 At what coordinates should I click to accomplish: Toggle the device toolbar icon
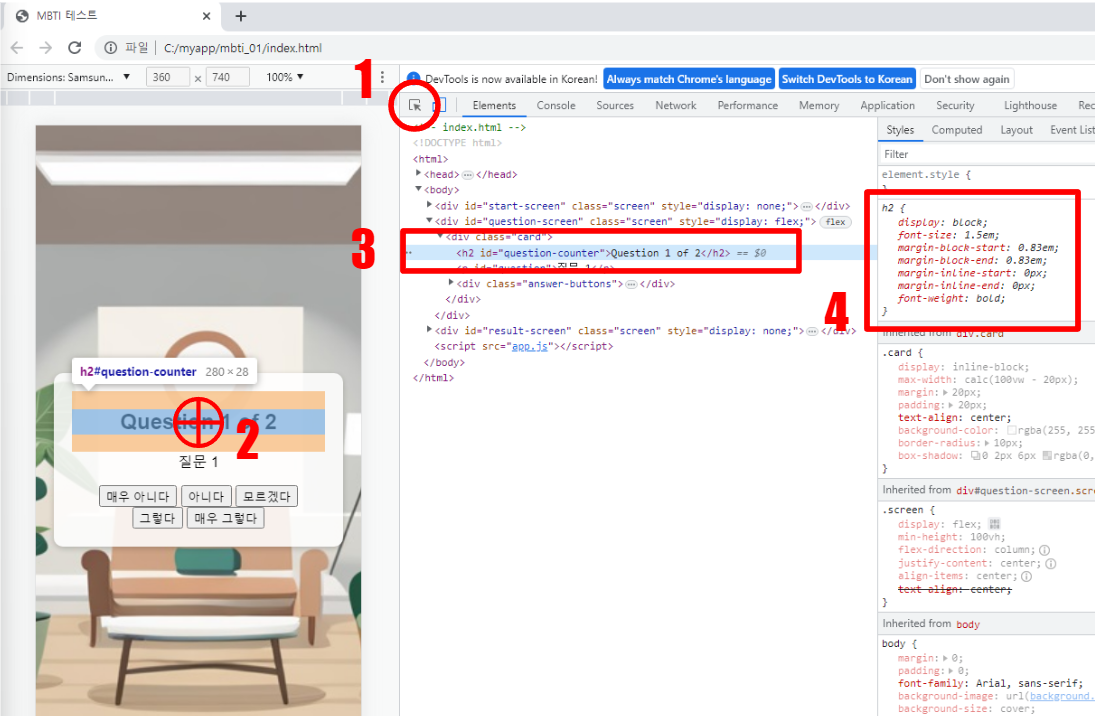439,105
